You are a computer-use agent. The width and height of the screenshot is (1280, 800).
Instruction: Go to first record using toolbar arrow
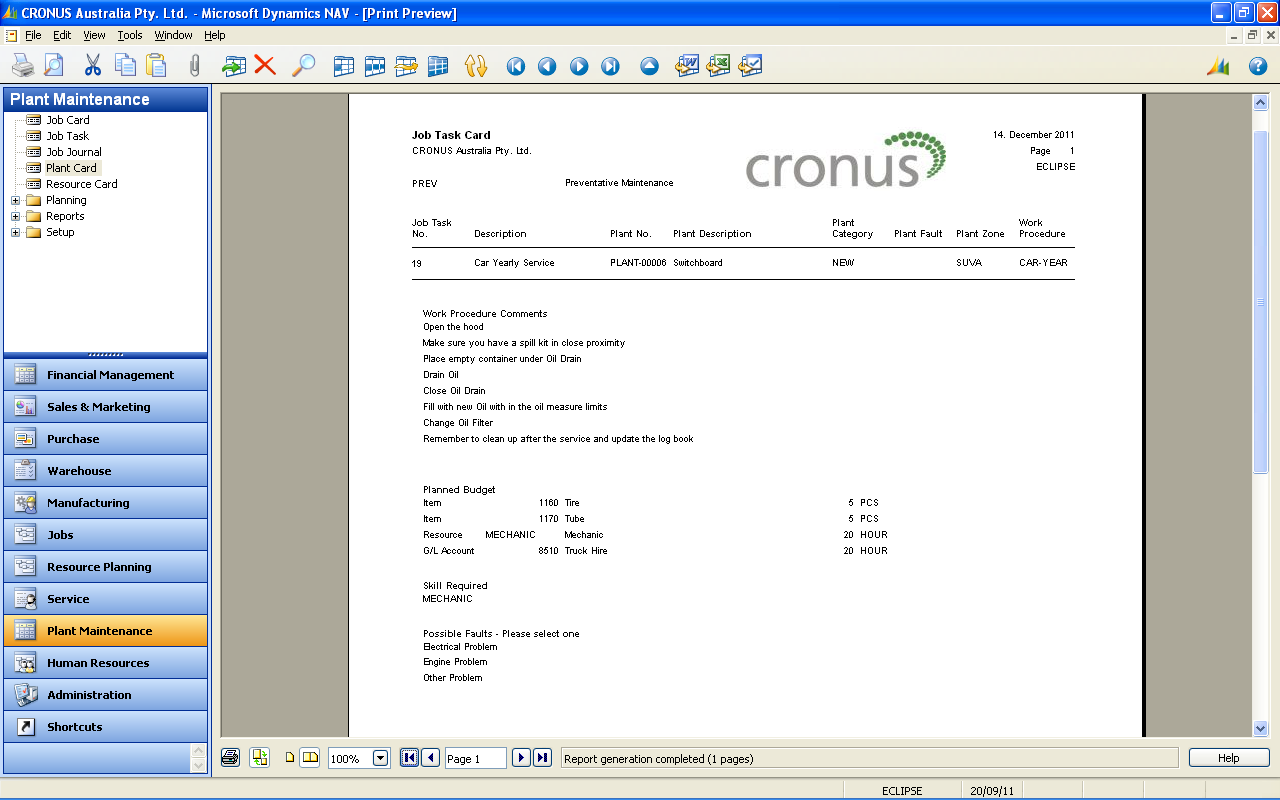(516, 66)
